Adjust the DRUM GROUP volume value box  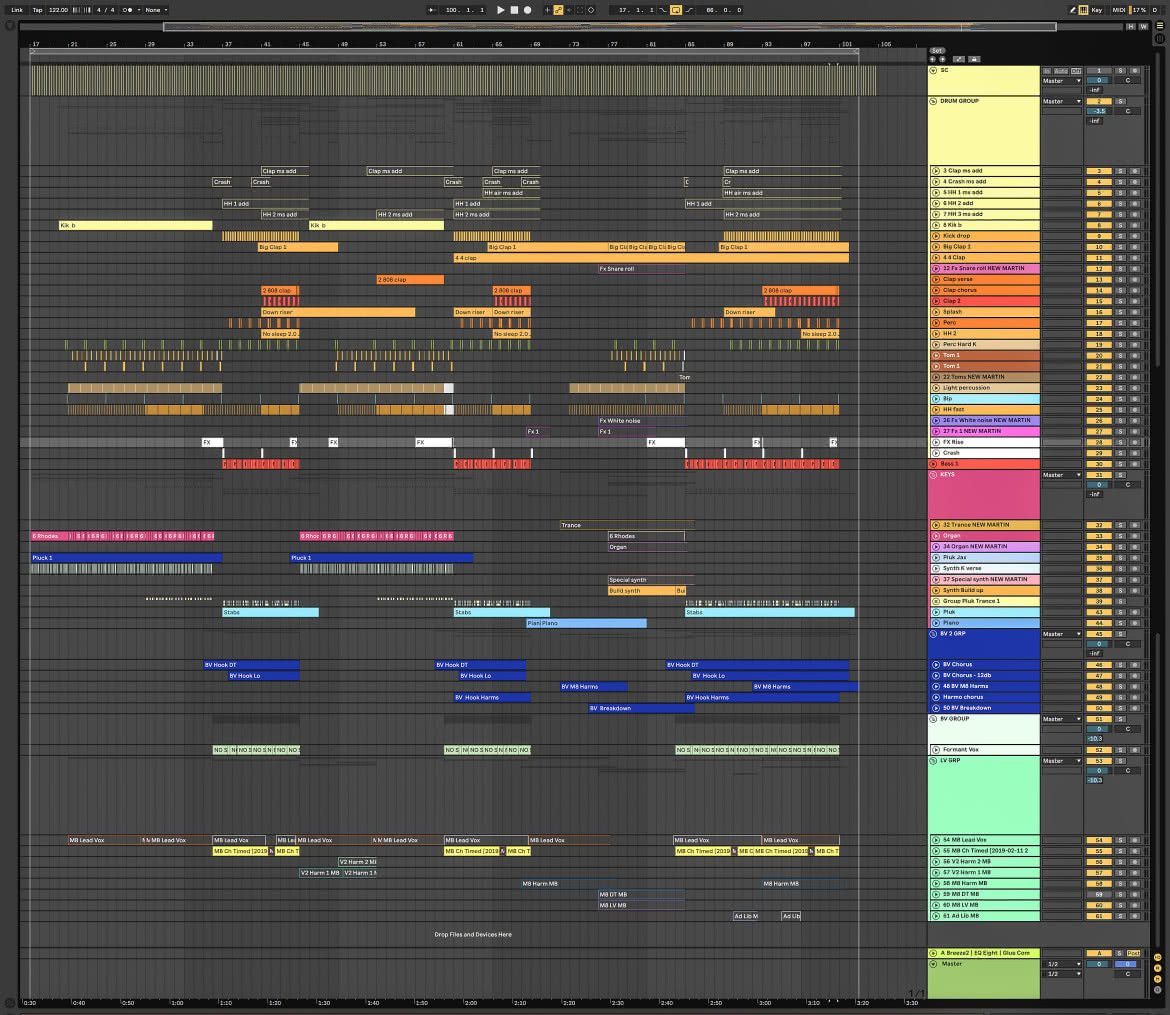1099,111
